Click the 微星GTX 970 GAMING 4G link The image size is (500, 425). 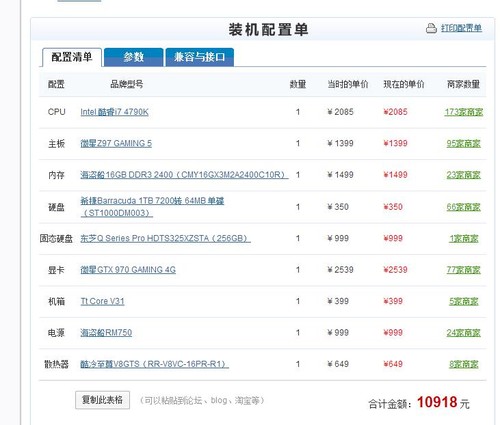[128, 270]
